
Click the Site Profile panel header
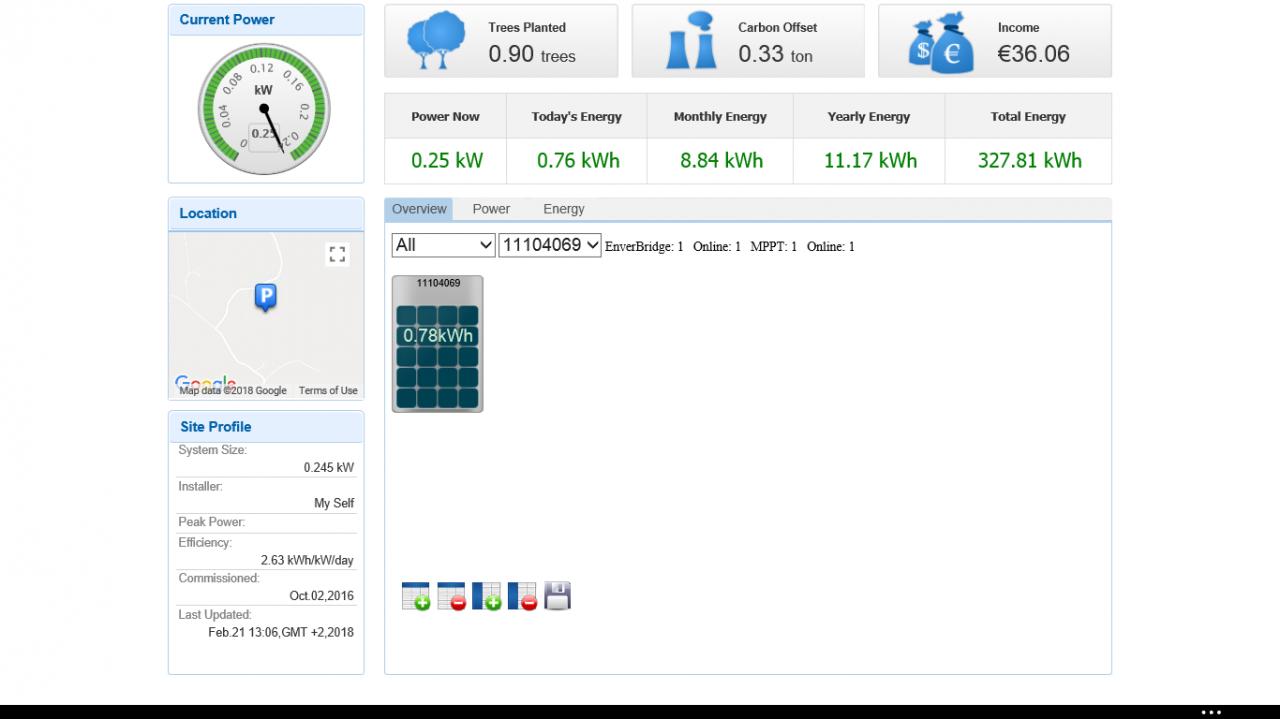(266, 427)
